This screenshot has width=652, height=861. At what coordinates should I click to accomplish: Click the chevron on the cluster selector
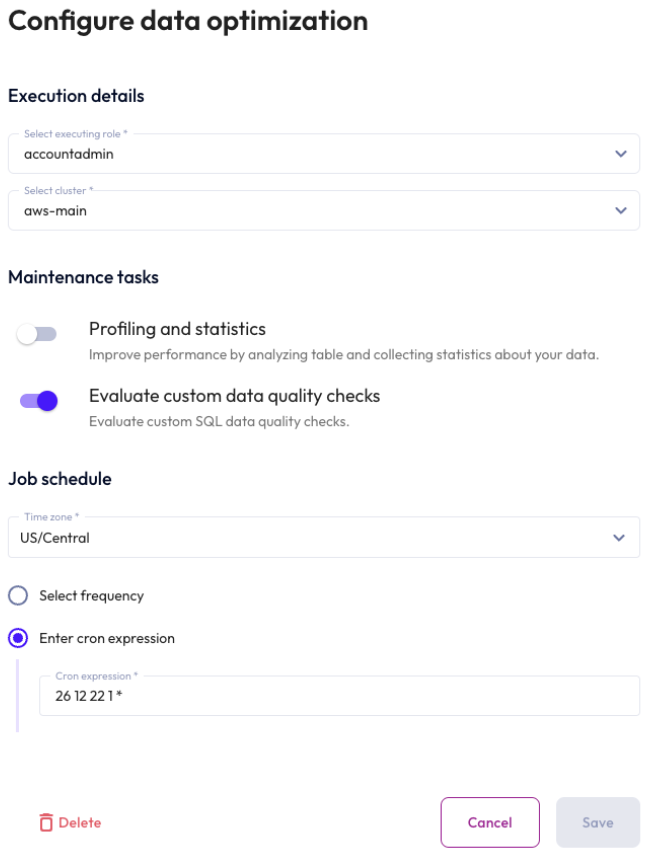617,210
